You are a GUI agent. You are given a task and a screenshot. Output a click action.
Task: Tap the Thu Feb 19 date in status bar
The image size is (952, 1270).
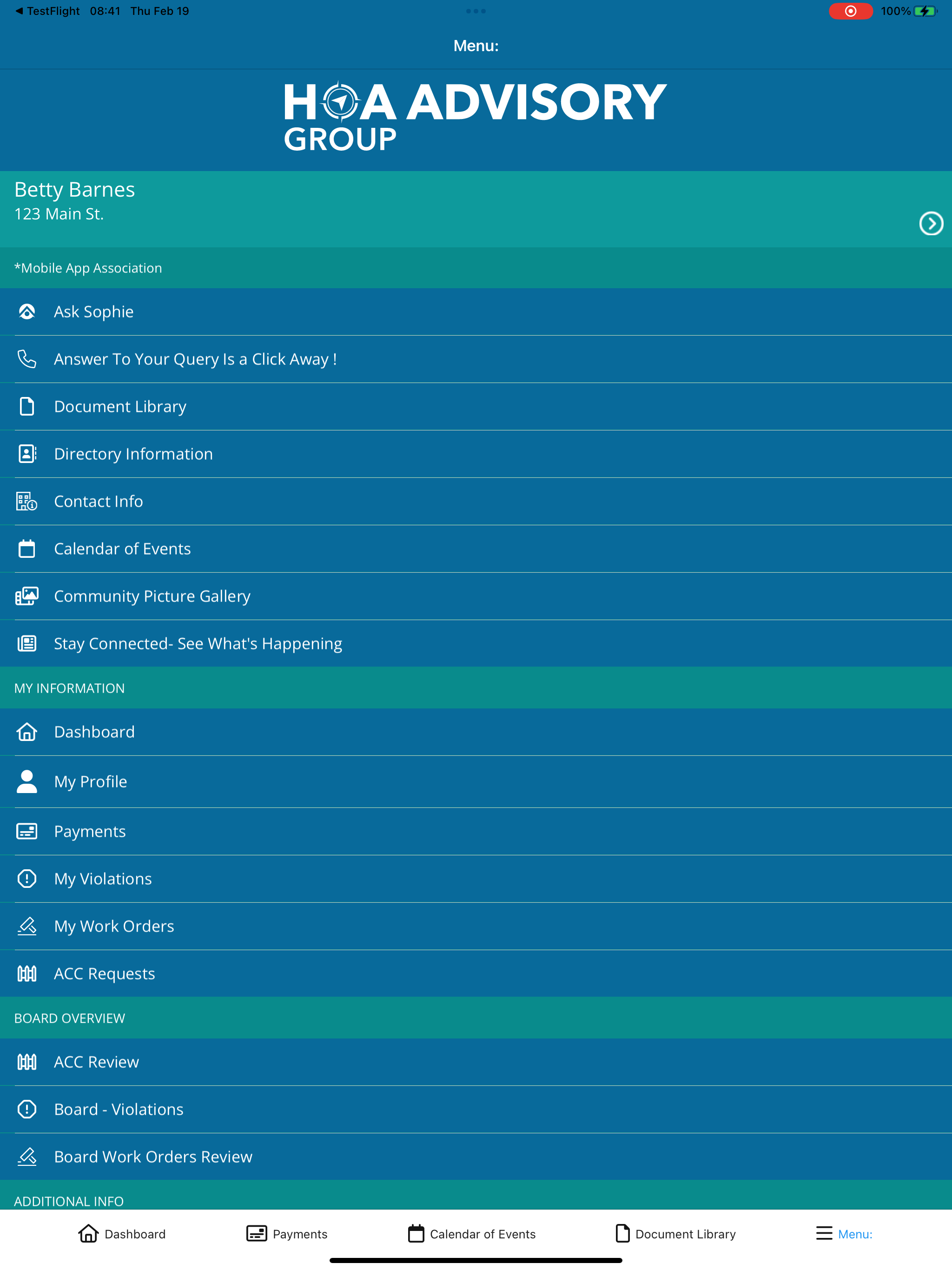159,11
